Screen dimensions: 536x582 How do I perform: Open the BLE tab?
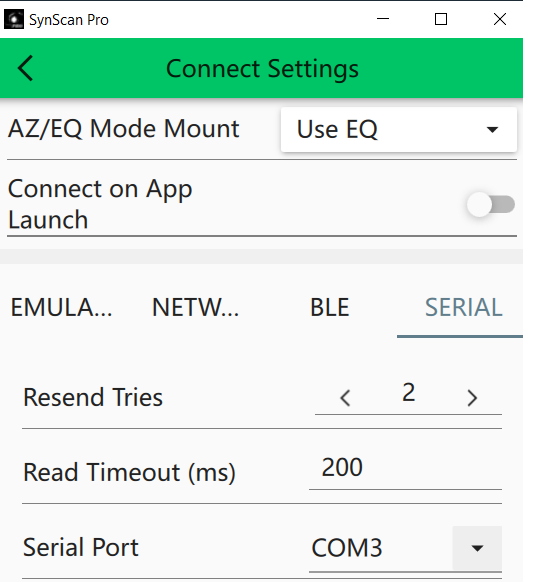pyautogui.click(x=330, y=308)
